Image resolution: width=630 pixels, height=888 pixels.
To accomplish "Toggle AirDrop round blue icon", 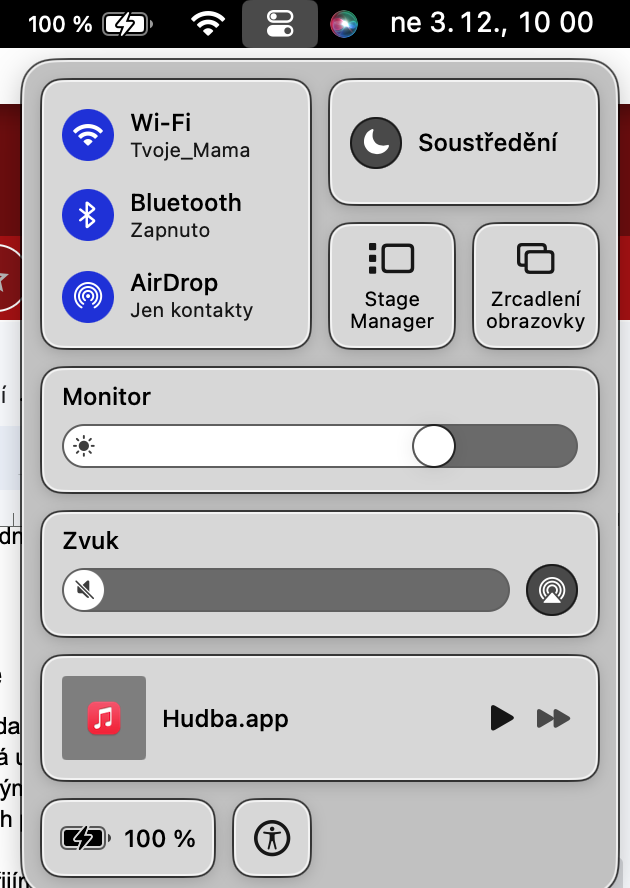I will click(x=88, y=297).
